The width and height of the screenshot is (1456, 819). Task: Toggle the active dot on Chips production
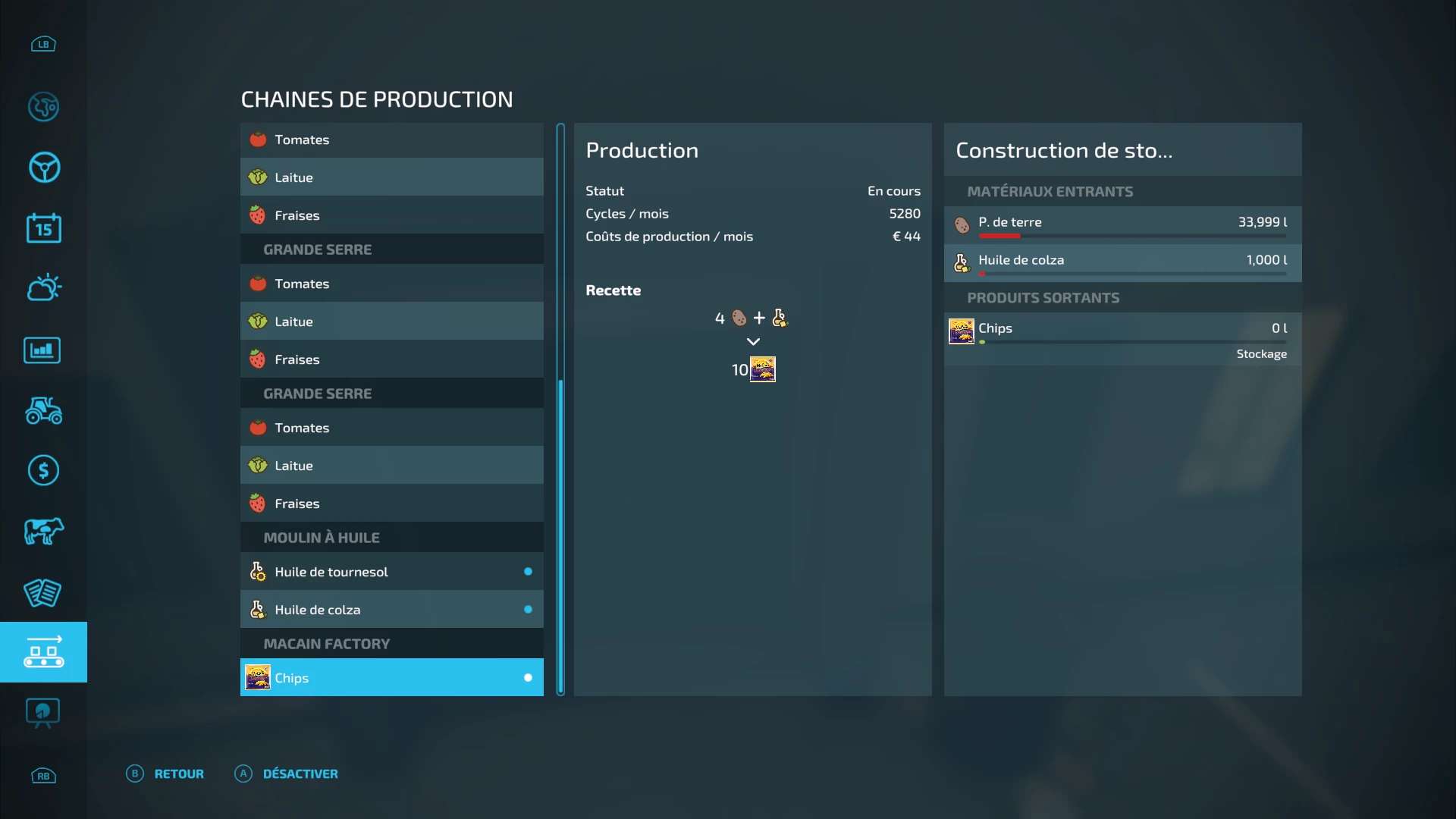(528, 678)
